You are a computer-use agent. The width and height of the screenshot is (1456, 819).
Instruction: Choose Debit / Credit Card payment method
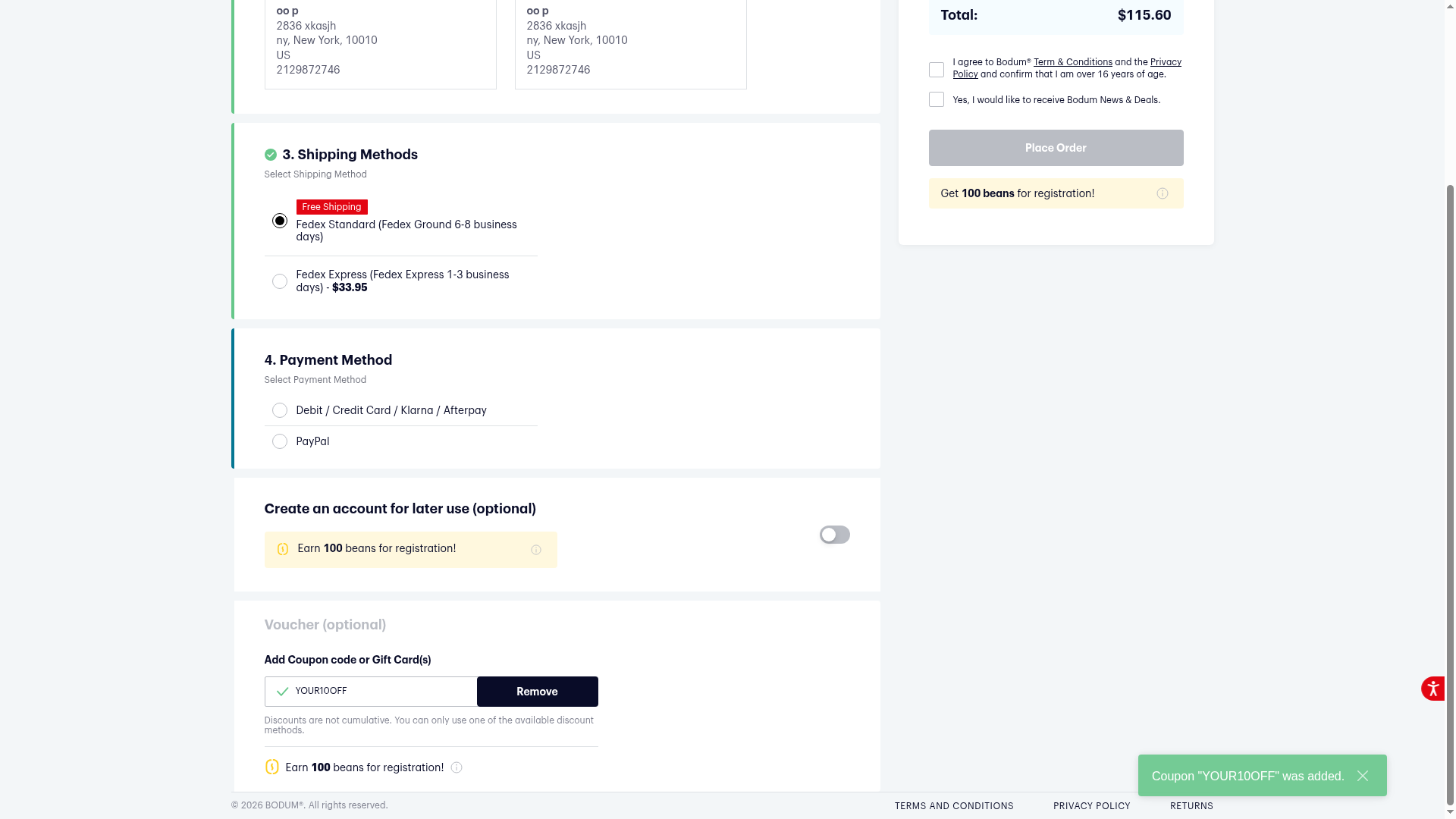(280, 410)
